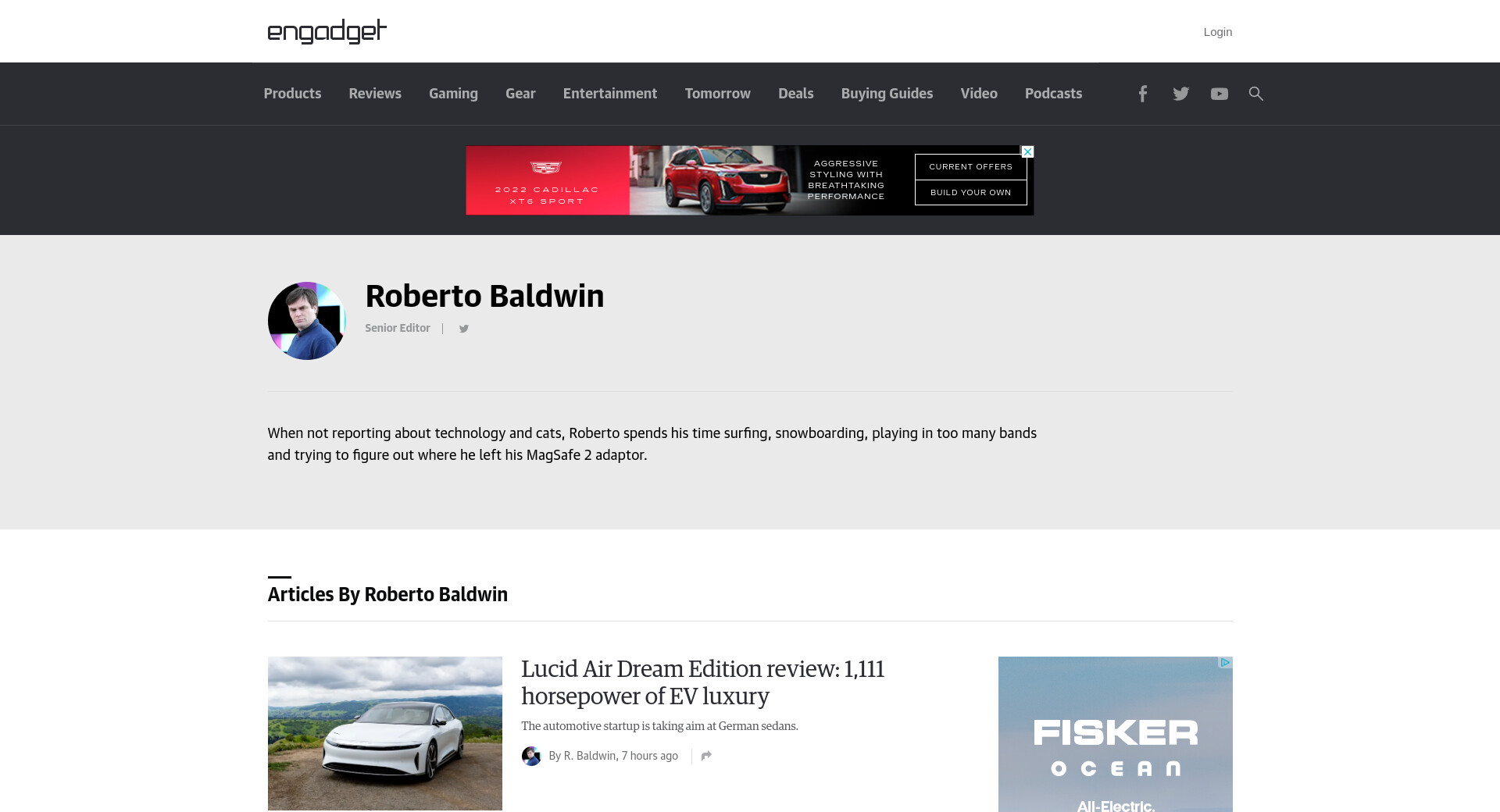Go to the Video section

979,94
